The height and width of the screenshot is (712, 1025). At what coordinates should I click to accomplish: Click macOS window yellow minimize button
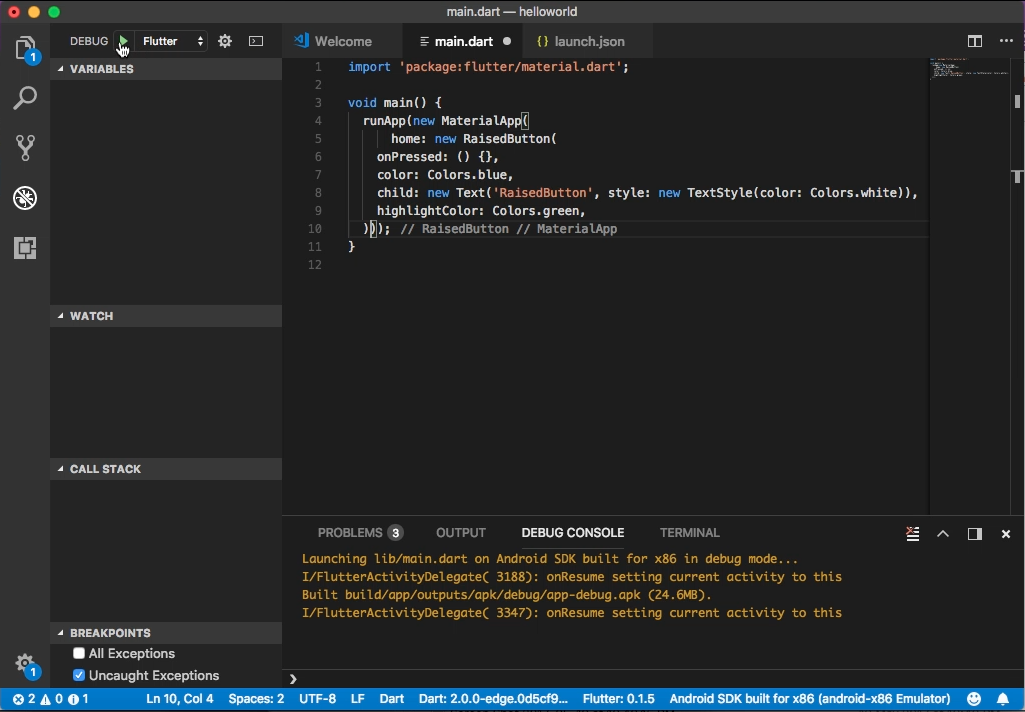coord(34,12)
